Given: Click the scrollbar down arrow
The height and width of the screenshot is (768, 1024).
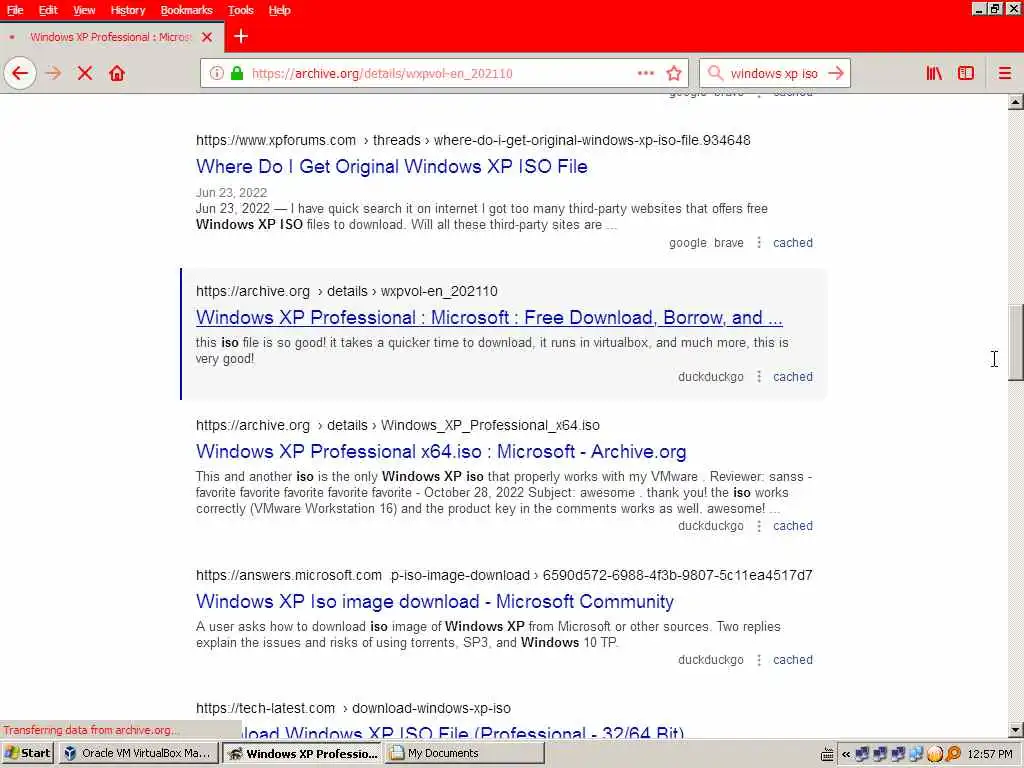Looking at the screenshot, I should 1016,730.
